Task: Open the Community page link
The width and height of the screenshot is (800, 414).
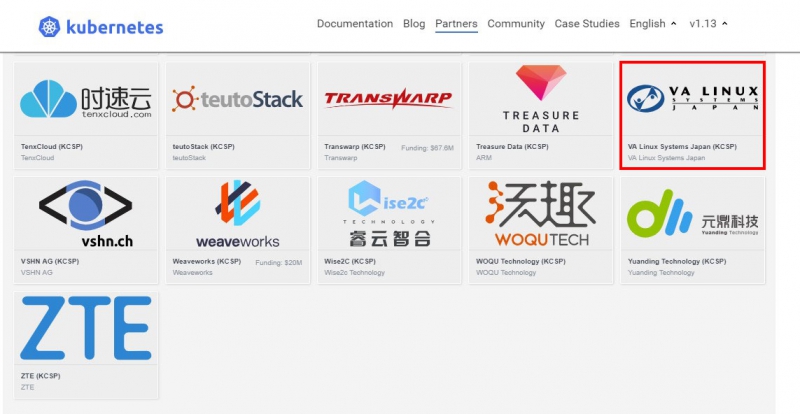Action: click(516, 23)
